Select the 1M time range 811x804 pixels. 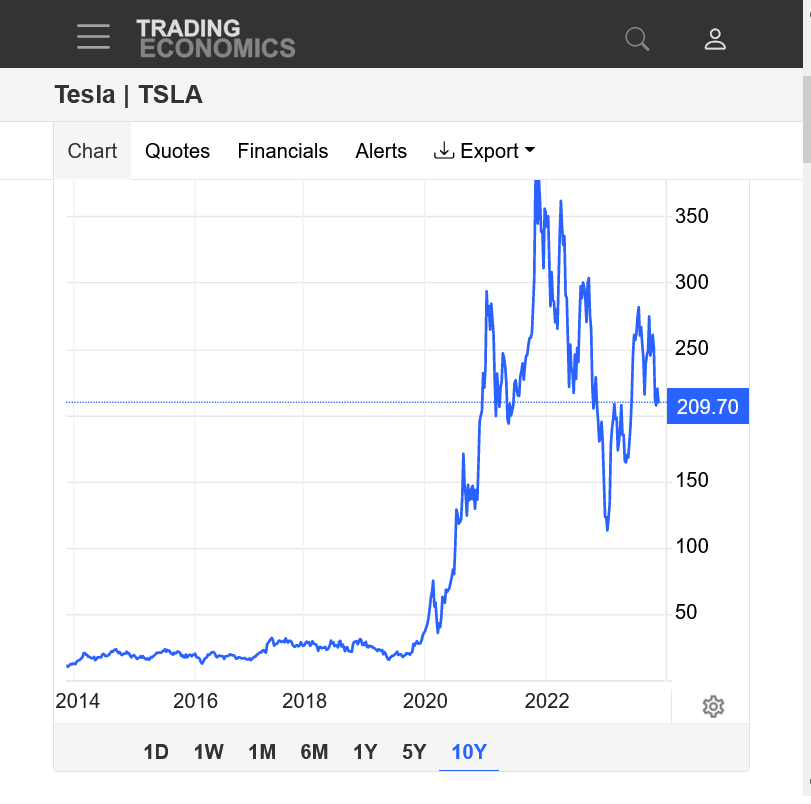(x=262, y=752)
